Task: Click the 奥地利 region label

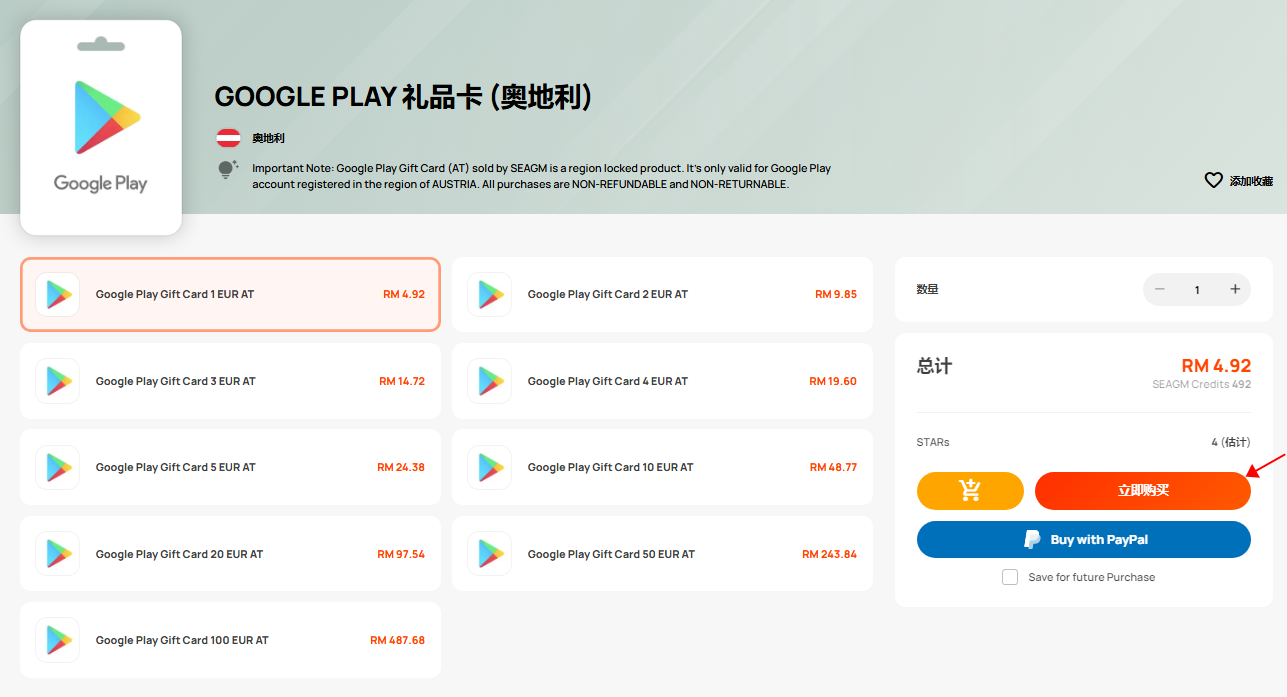Action: [268, 138]
